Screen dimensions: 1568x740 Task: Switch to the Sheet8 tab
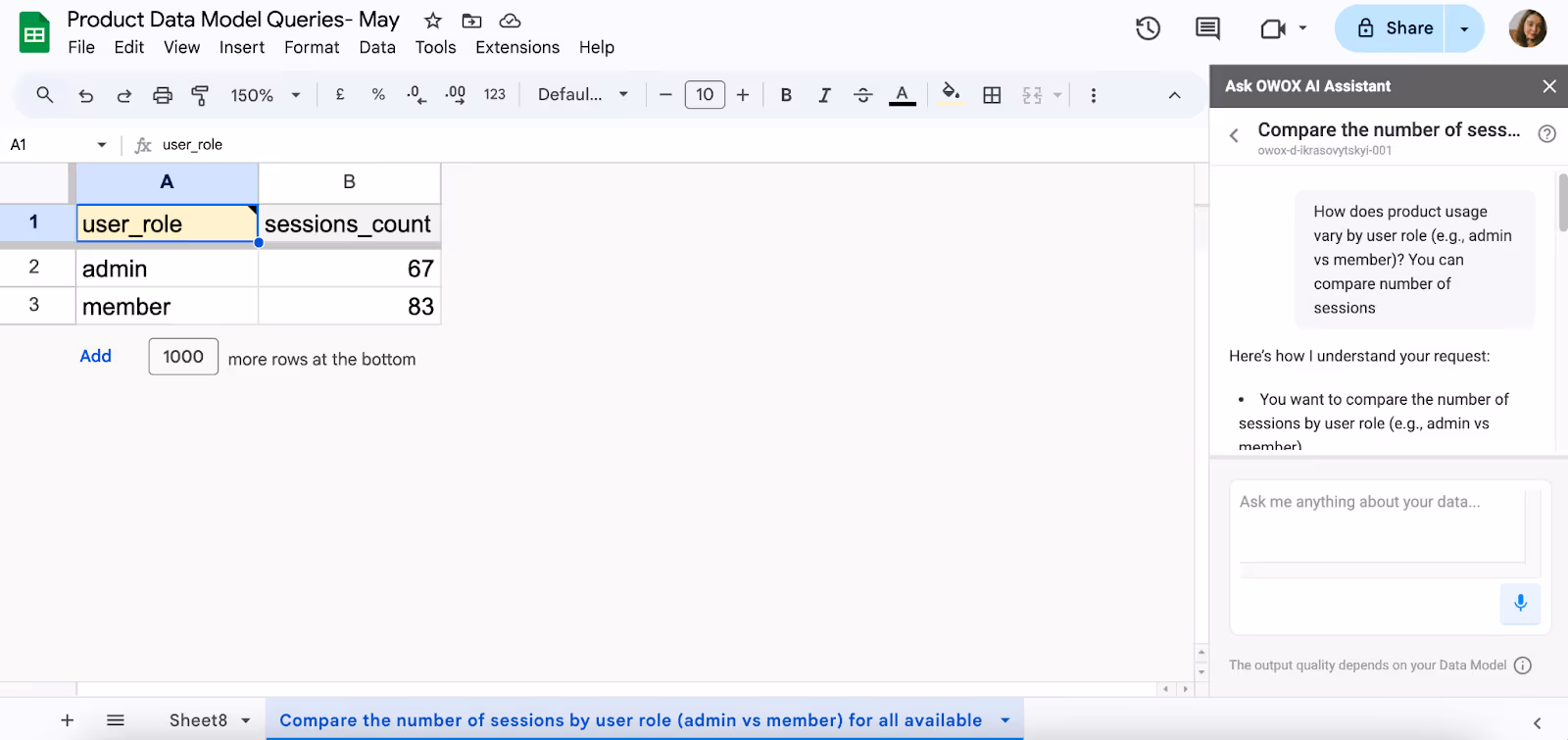tap(198, 720)
